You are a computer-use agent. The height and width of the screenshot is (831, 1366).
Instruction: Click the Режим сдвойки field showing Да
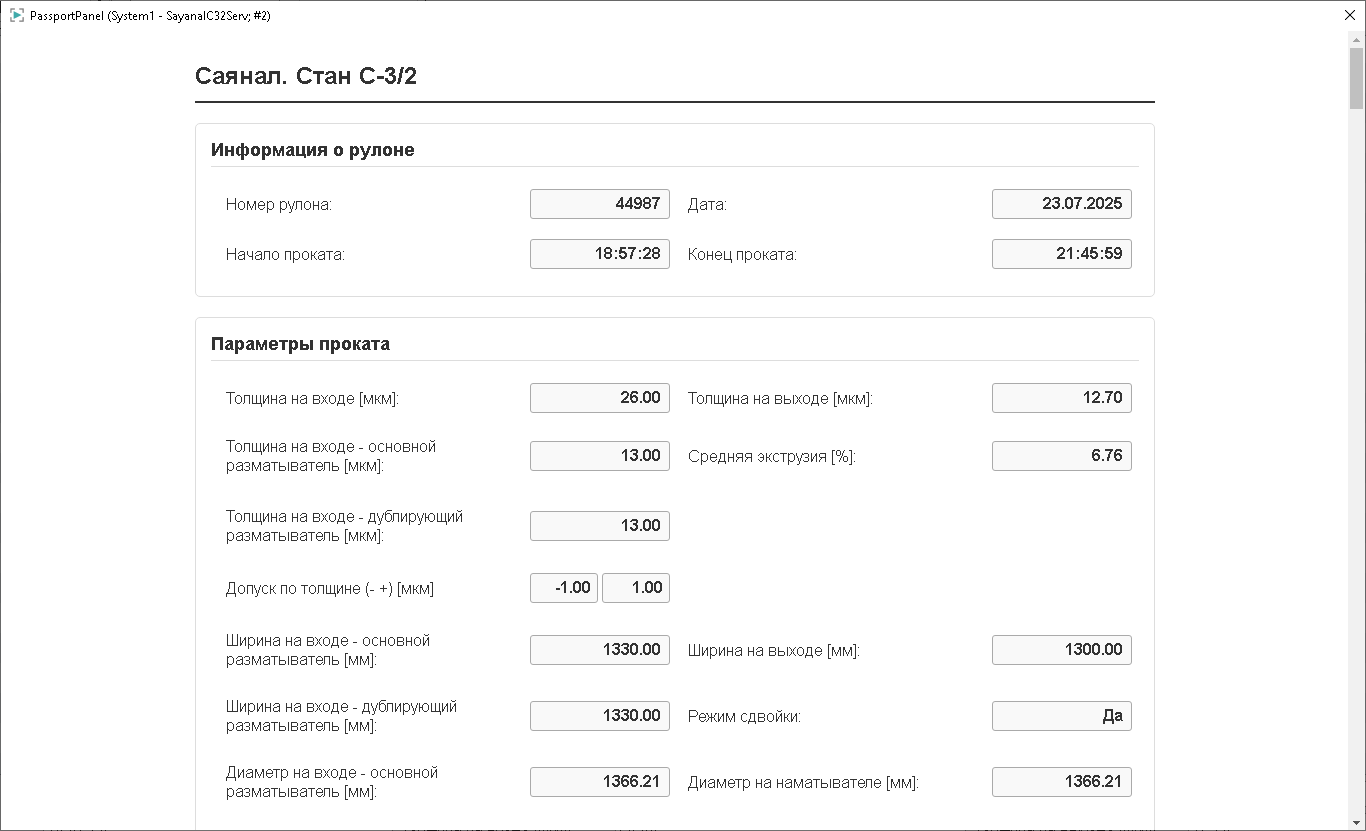click(1061, 716)
